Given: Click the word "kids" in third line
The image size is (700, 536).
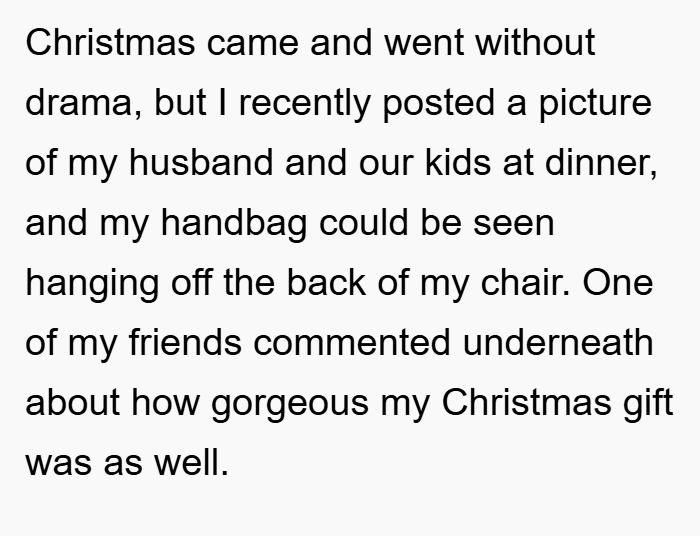Looking at the screenshot, I should [x=458, y=162].
